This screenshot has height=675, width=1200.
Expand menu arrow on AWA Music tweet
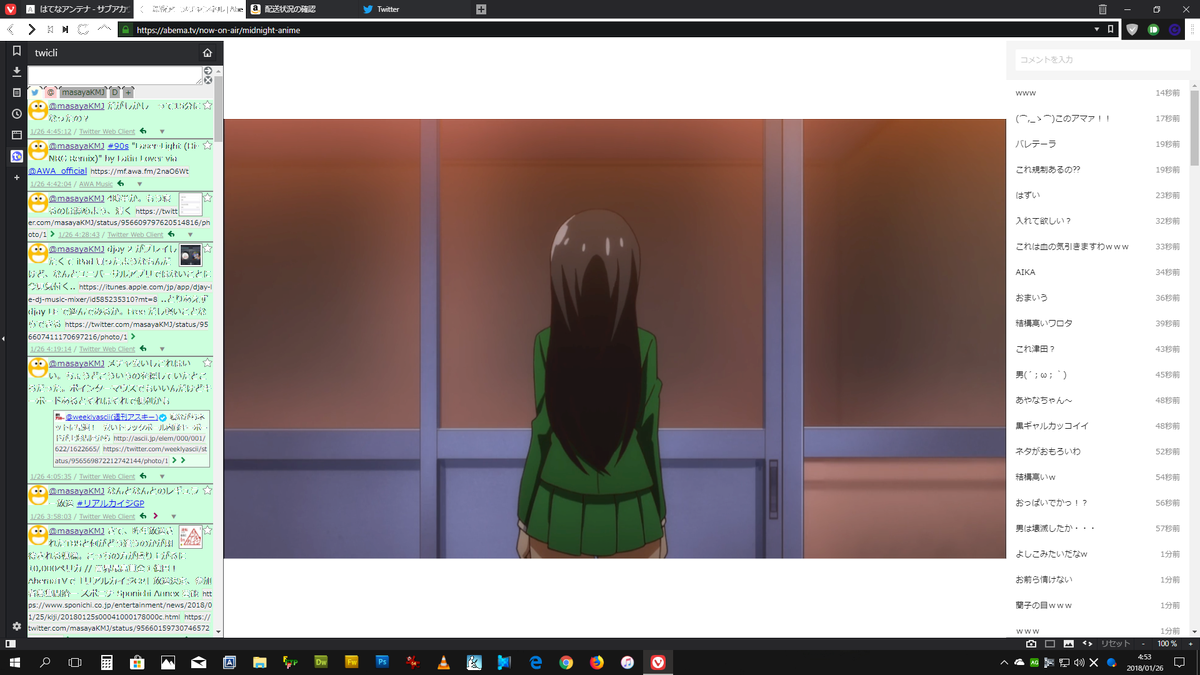(140, 184)
